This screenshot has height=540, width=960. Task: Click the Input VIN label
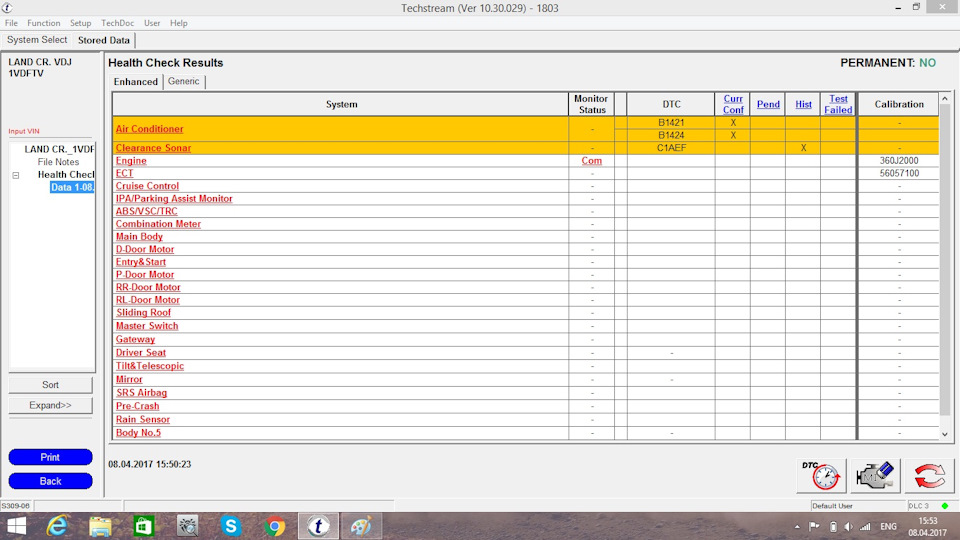pos(24,131)
